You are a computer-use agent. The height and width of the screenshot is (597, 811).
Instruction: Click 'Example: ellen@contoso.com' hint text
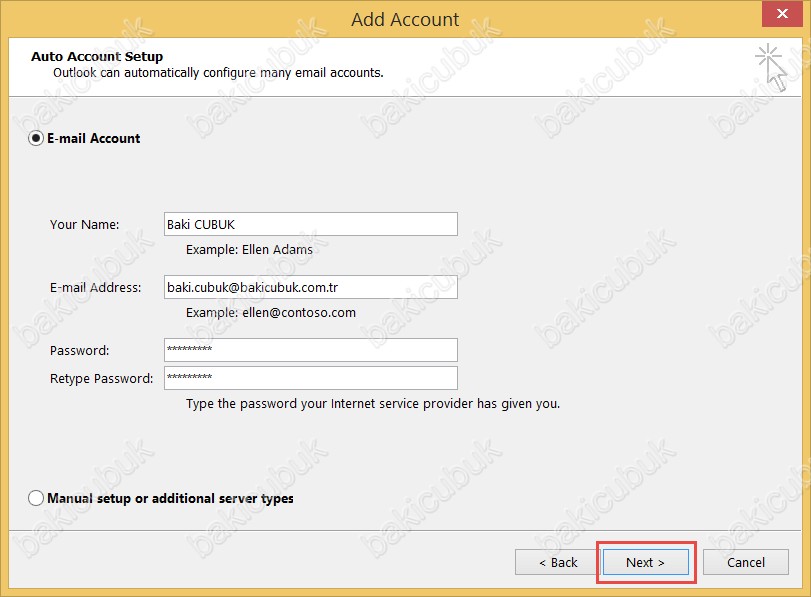[271, 312]
